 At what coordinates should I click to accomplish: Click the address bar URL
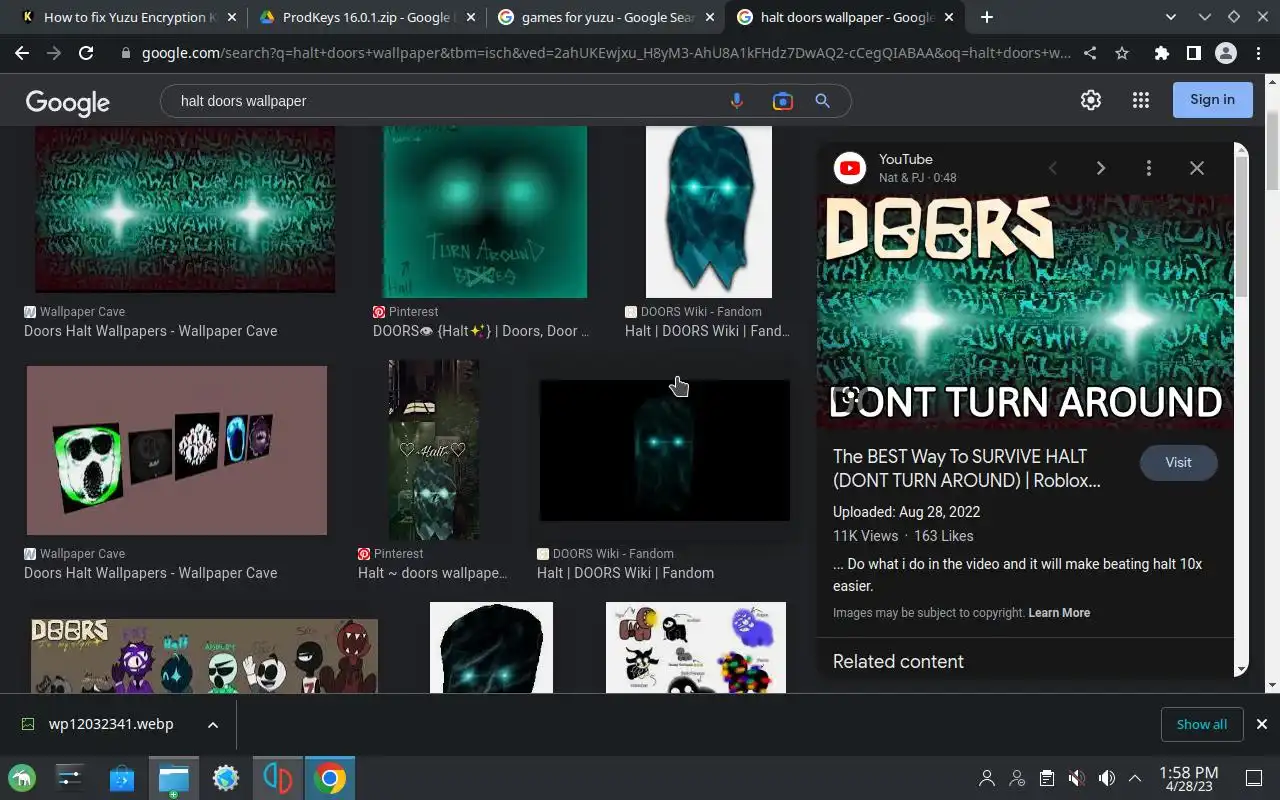pos(605,54)
